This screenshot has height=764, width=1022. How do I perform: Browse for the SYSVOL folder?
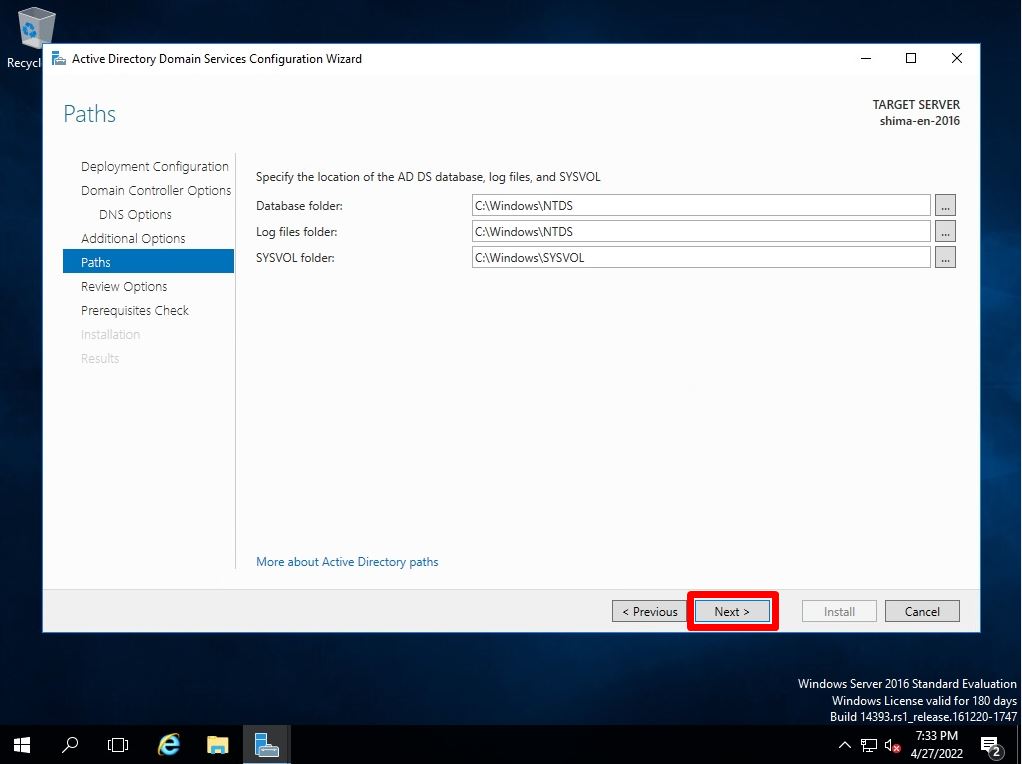pos(945,257)
